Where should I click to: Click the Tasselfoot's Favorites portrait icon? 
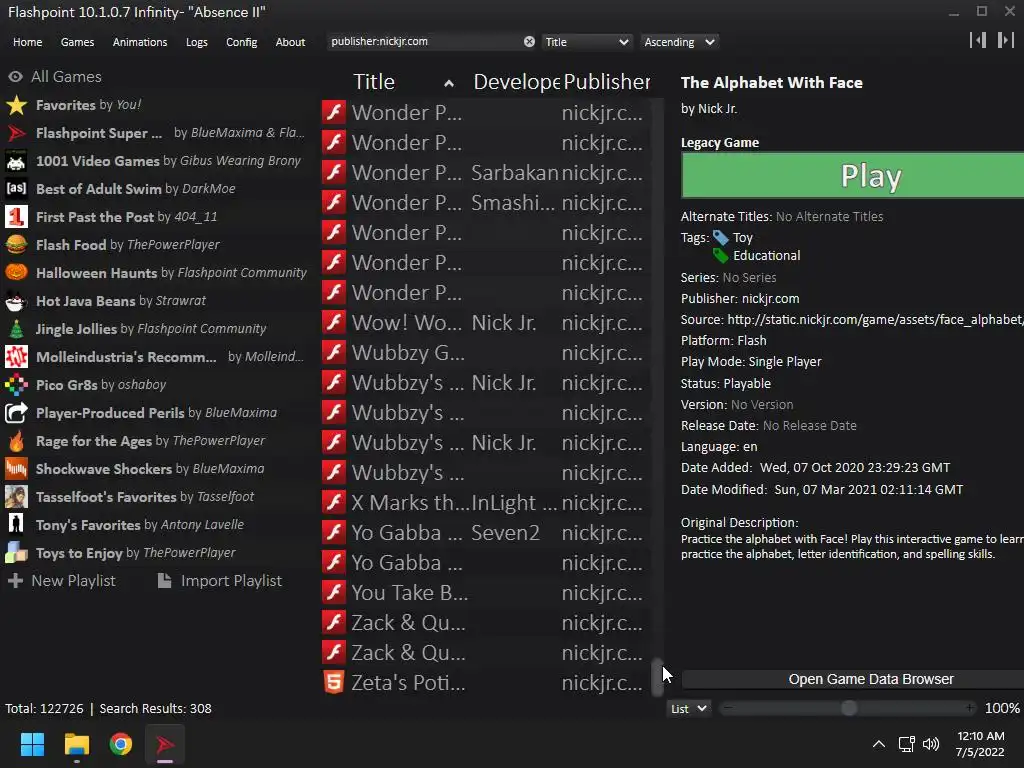click(x=16, y=497)
